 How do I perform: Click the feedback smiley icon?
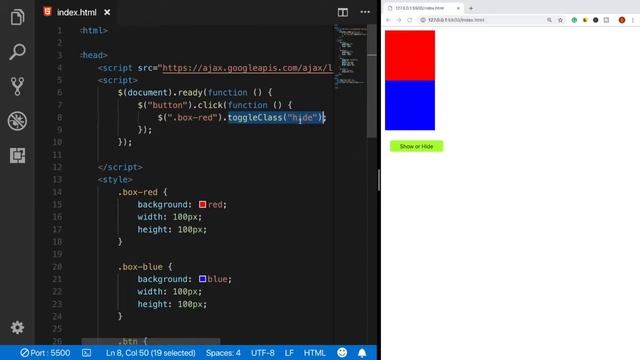click(x=342, y=353)
